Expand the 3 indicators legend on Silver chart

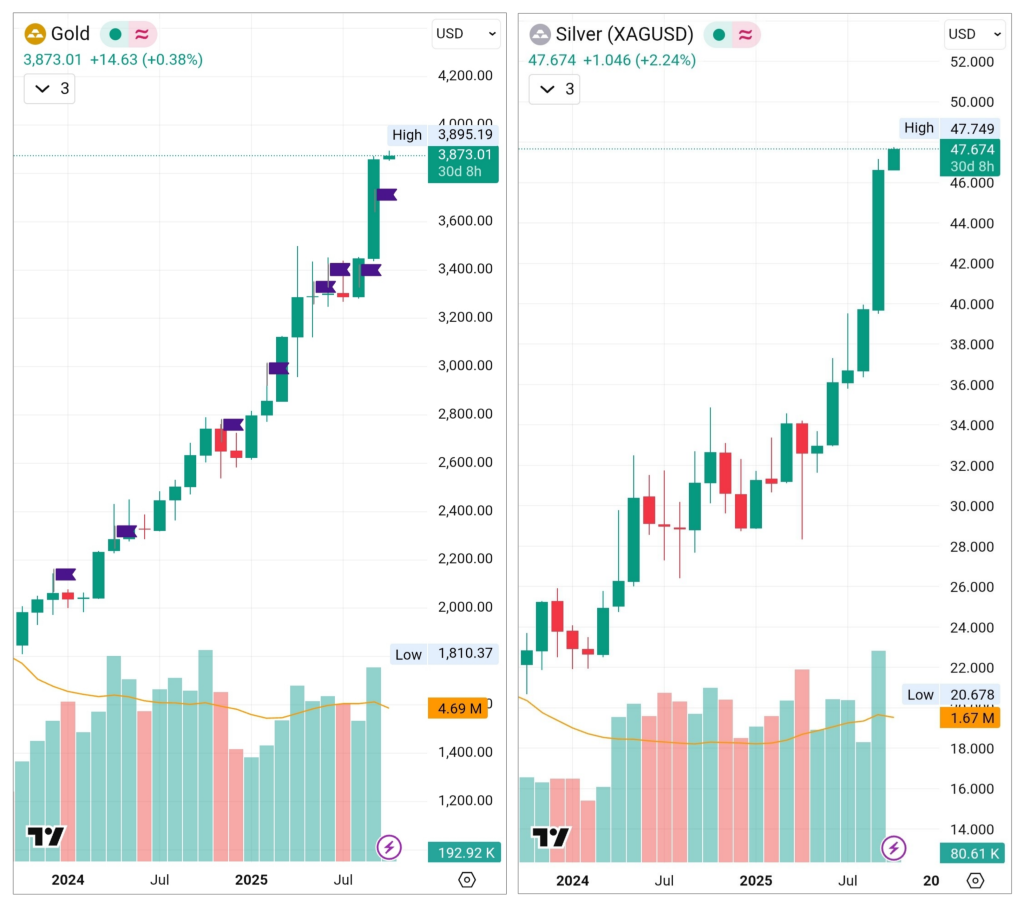pyautogui.click(x=555, y=89)
